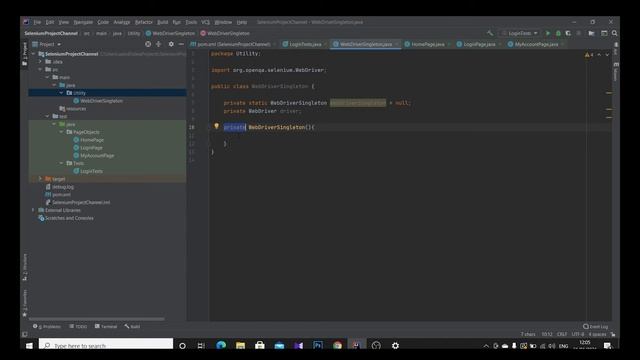
Task: Switch to the pom.xml editor tab
Action: click(233, 44)
